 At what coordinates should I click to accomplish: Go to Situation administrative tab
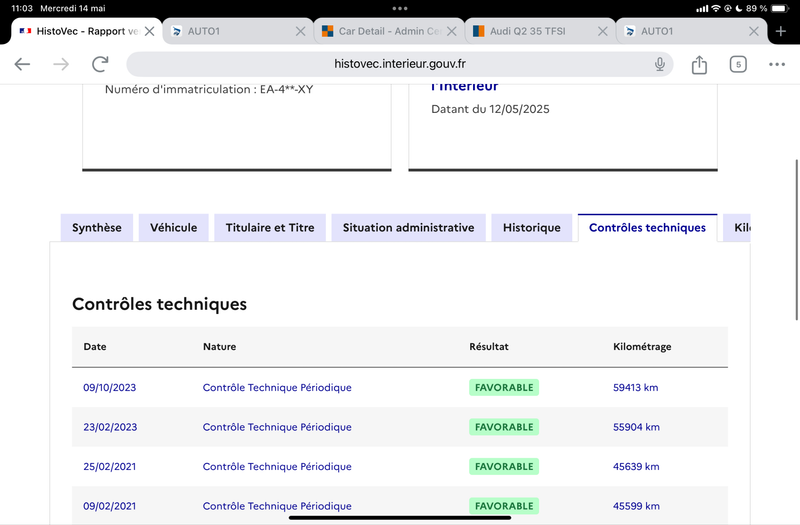408,228
